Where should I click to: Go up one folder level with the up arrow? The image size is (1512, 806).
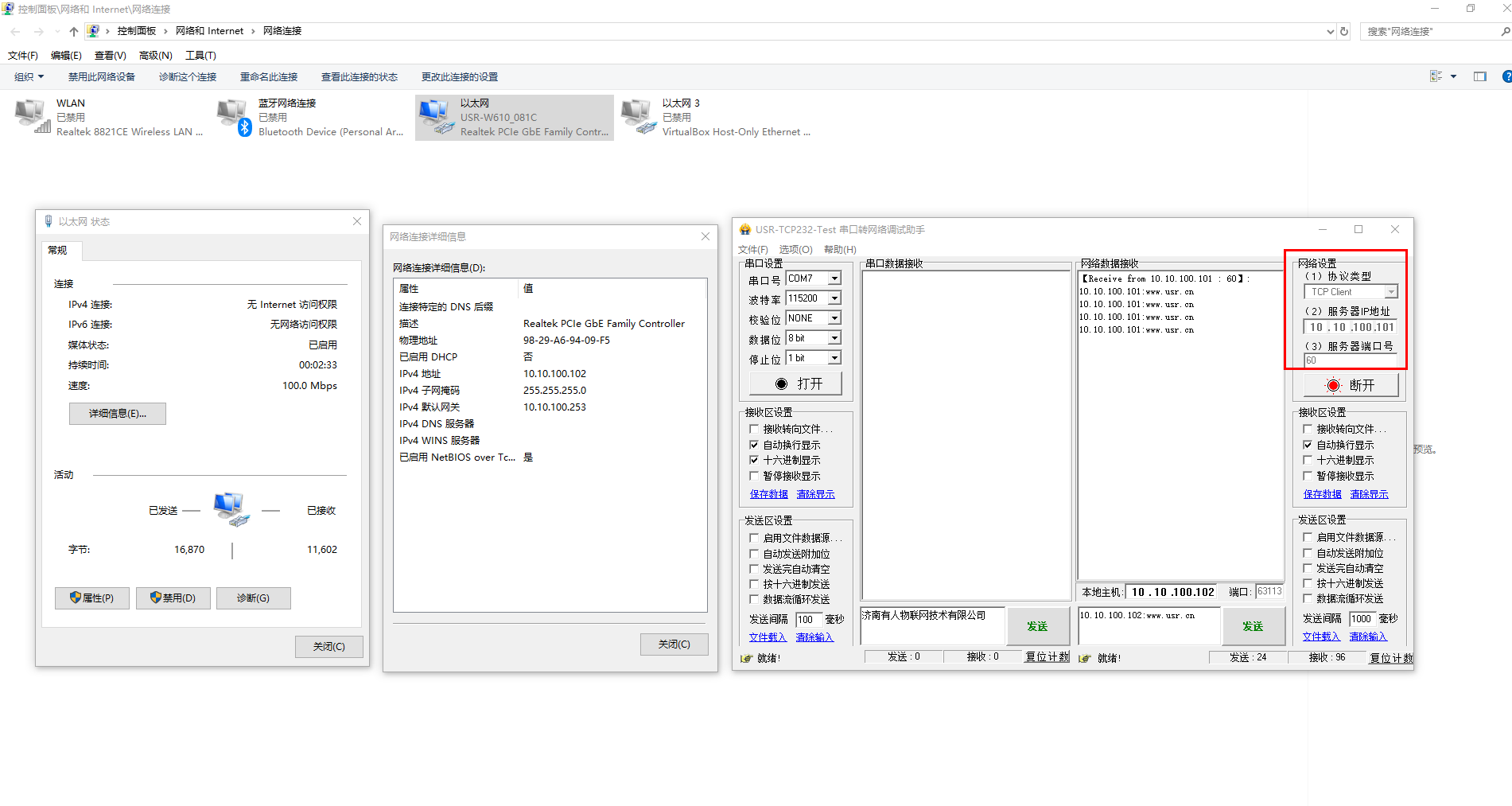click(74, 32)
